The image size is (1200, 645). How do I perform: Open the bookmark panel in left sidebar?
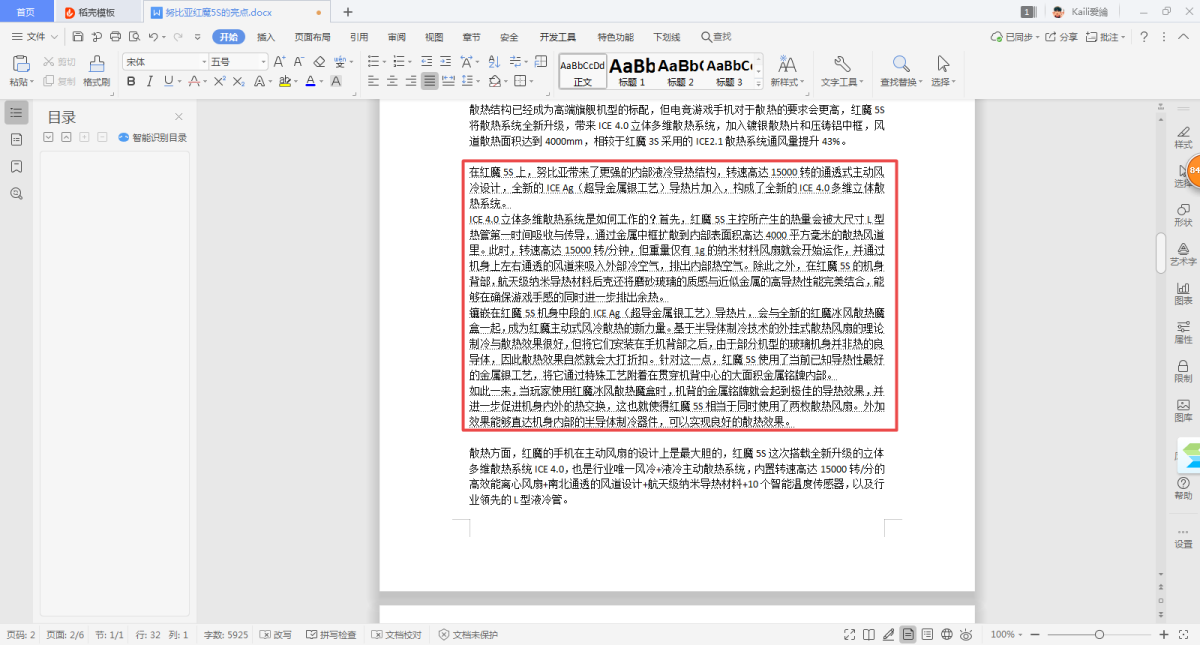pos(16,166)
